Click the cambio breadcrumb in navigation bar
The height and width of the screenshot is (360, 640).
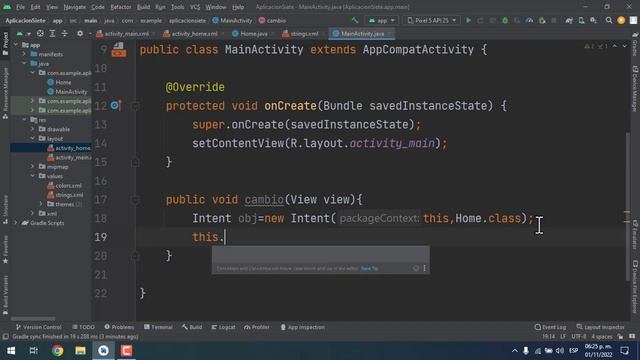point(272,20)
